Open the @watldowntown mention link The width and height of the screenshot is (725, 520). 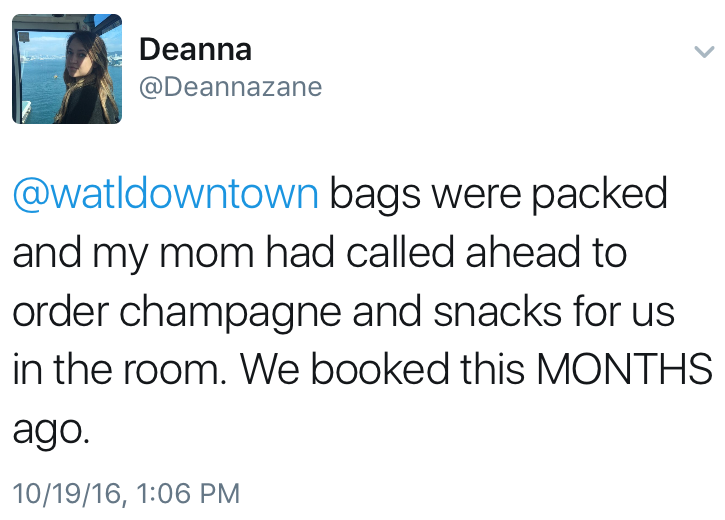[165, 193]
